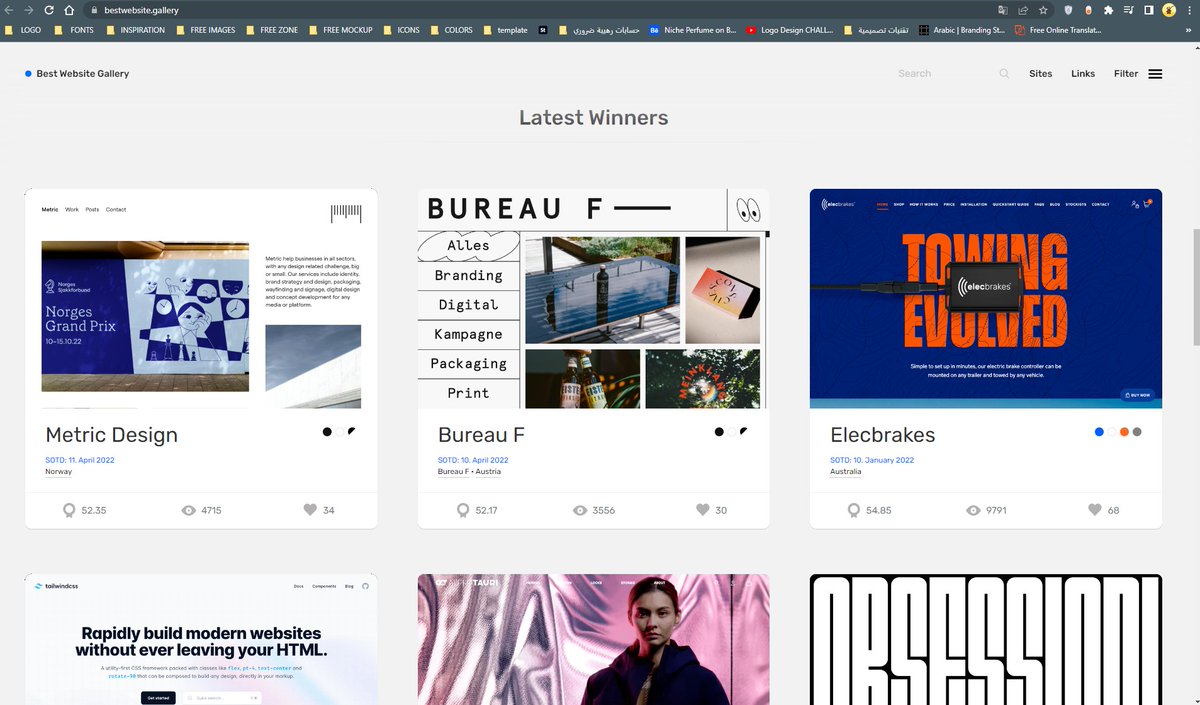Open the Filter menu item

tap(1126, 74)
